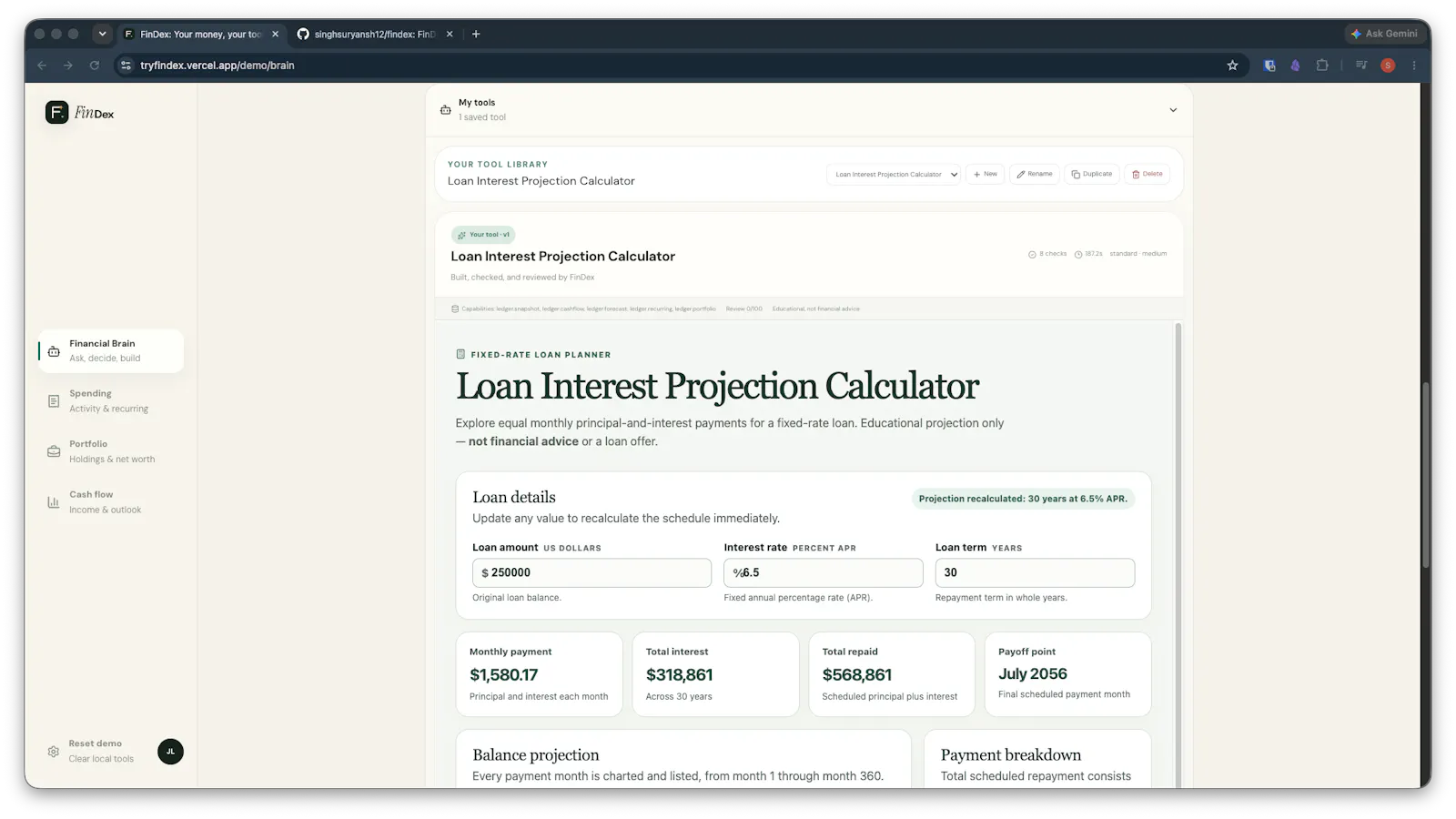This screenshot has width=1456, height=819.
Task: View site information icon in address bar
Action: click(x=126, y=66)
